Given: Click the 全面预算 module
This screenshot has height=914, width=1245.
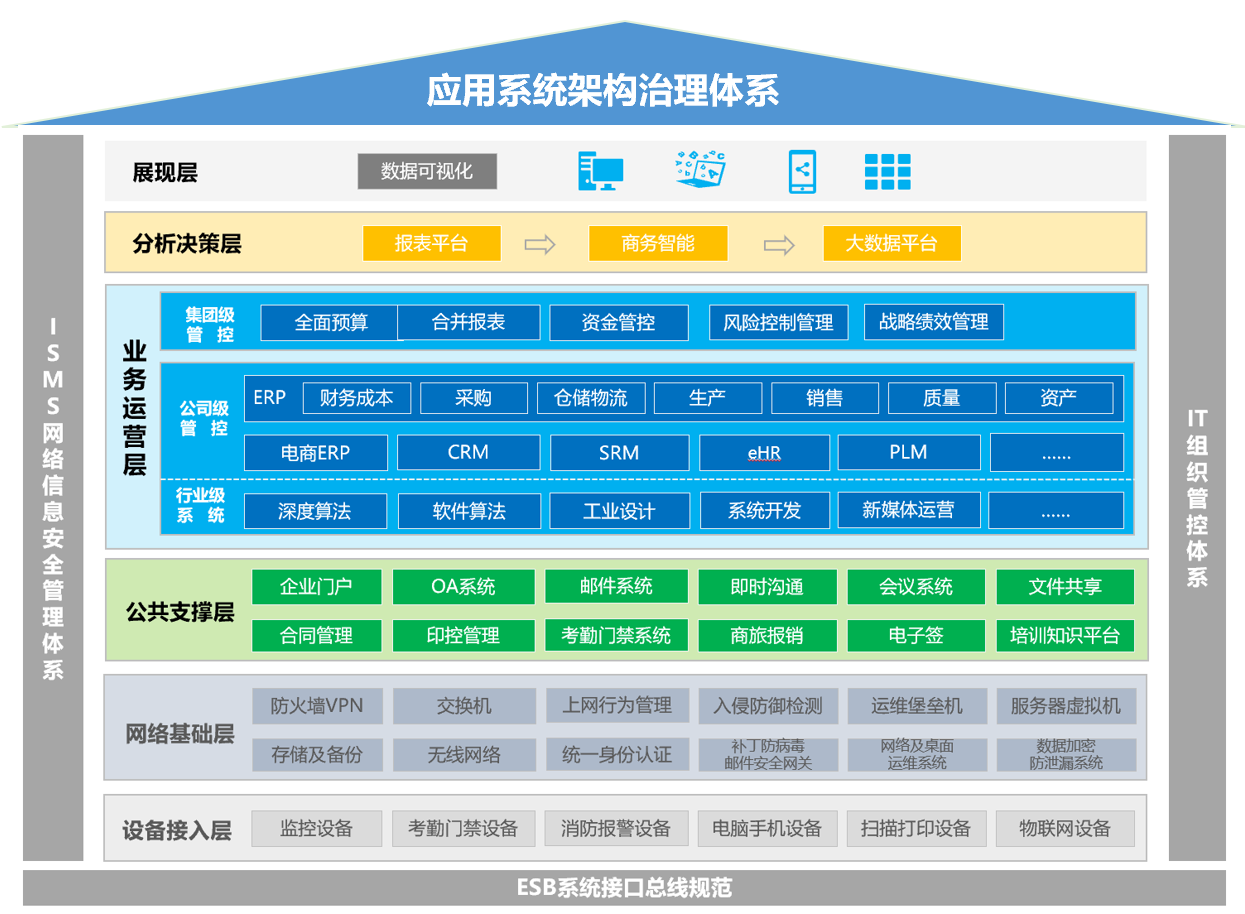Looking at the screenshot, I should tap(330, 323).
